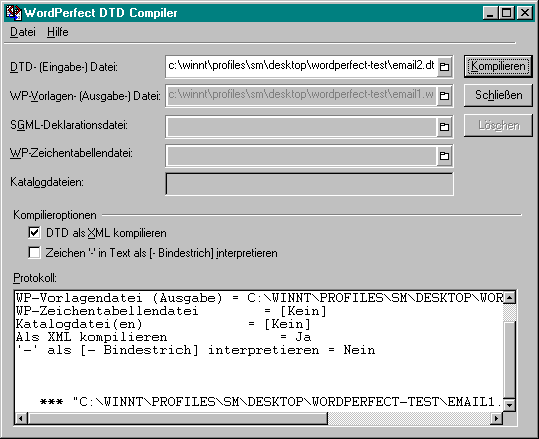539x439 pixels.
Task: Maximize the DTD Compiler window
Action: (x=507, y=13)
